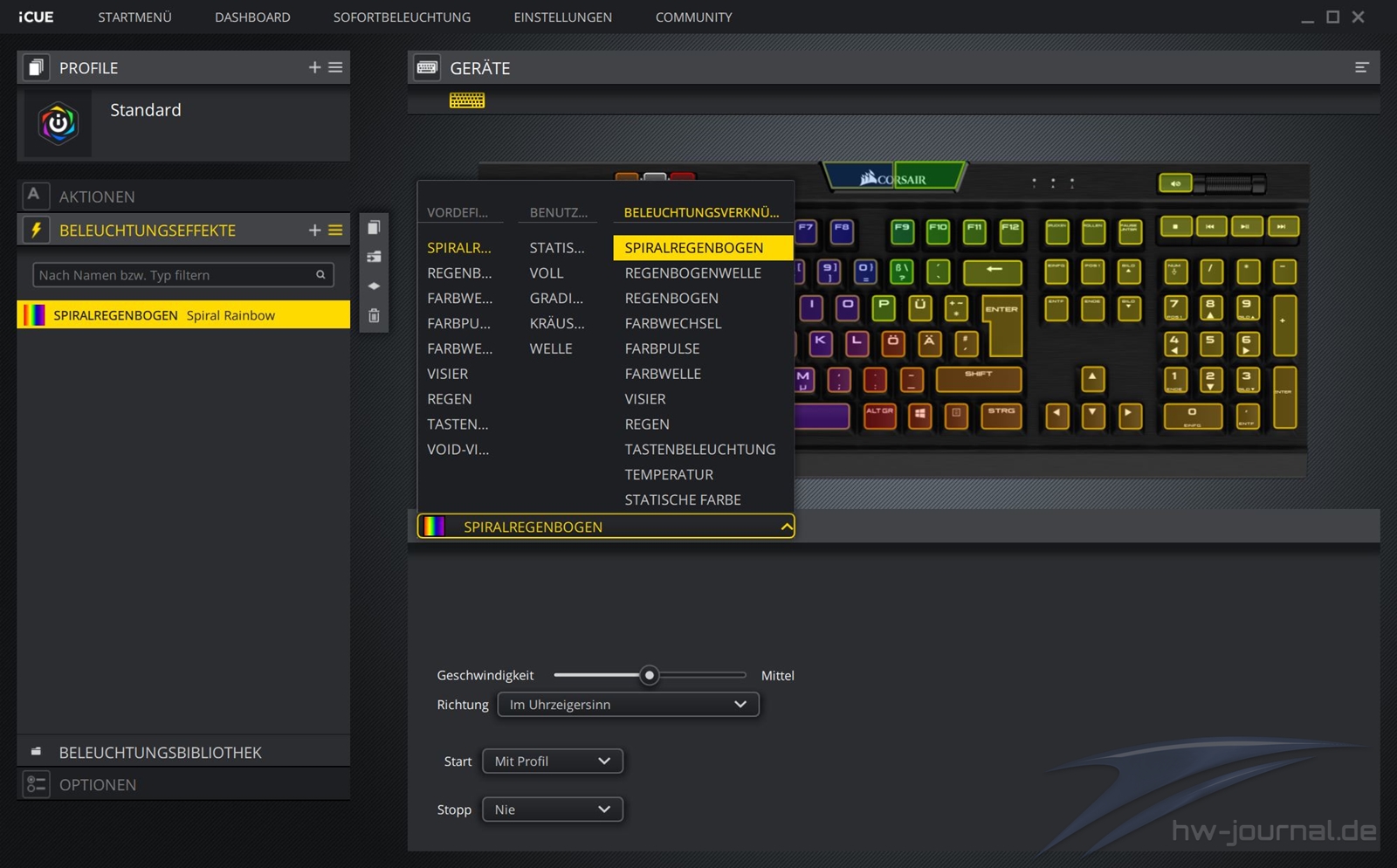The width and height of the screenshot is (1397, 868).
Task: Select FARBWELLE in the lighting link list
Action: tap(663, 374)
